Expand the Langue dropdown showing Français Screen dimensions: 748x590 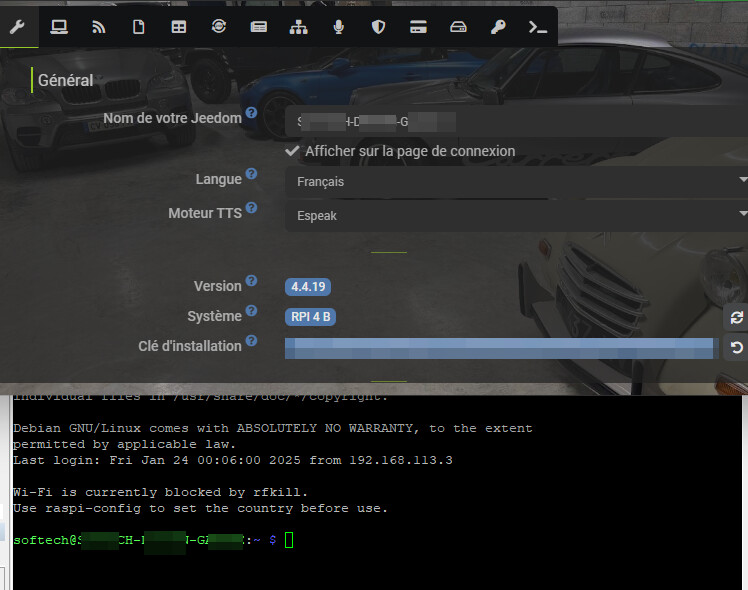point(516,182)
